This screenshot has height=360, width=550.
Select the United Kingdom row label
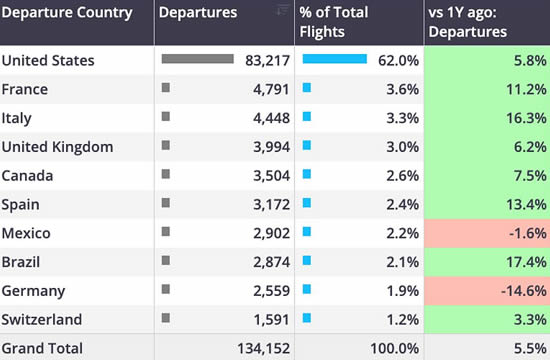pos(58,147)
